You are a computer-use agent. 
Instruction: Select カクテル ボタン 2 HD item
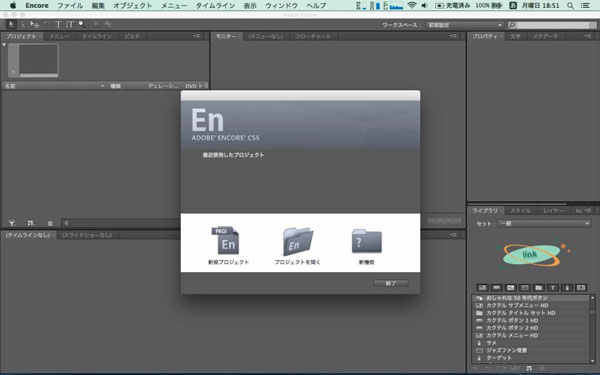pos(531,328)
